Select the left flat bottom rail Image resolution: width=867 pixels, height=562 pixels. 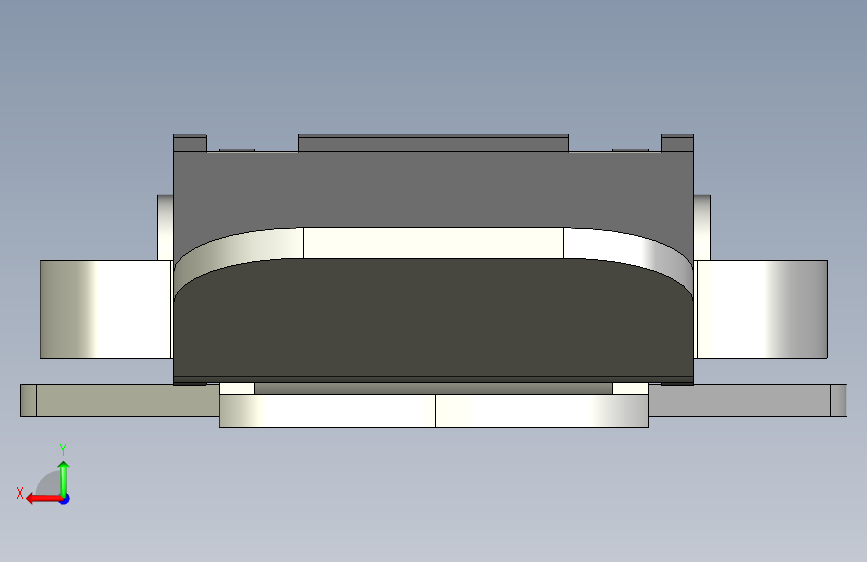119,400
